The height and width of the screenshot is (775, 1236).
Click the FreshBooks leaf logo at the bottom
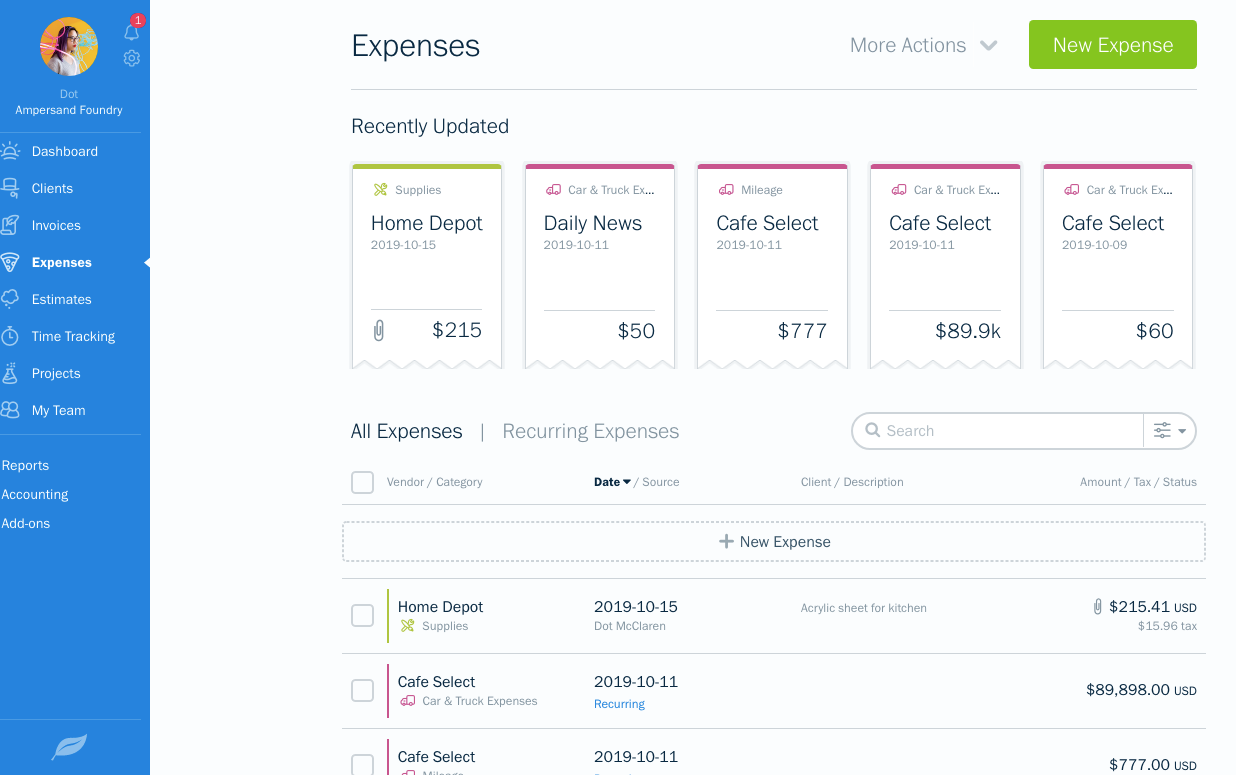tap(69, 746)
